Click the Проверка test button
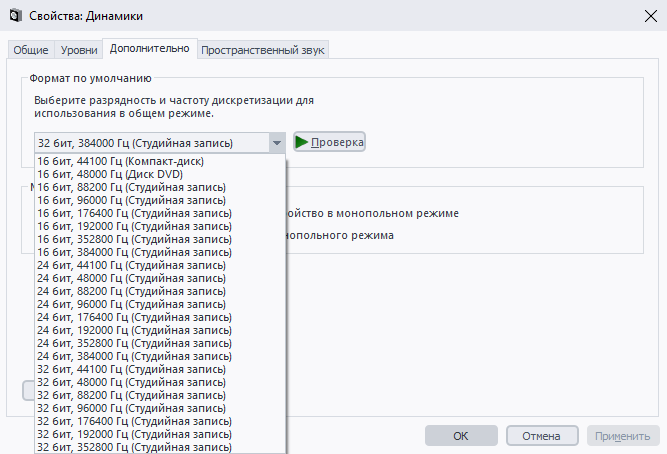 329,142
